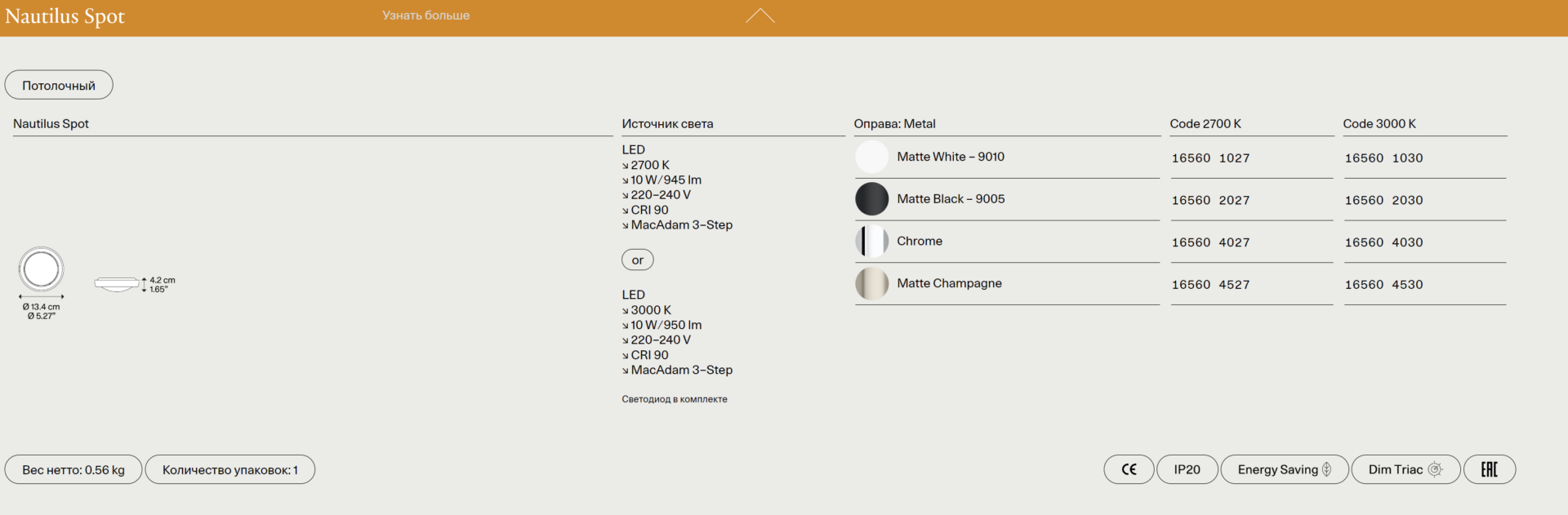Screen dimensions: 1568x515
Task: Click the side-view height drawing
Action: coord(117,284)
